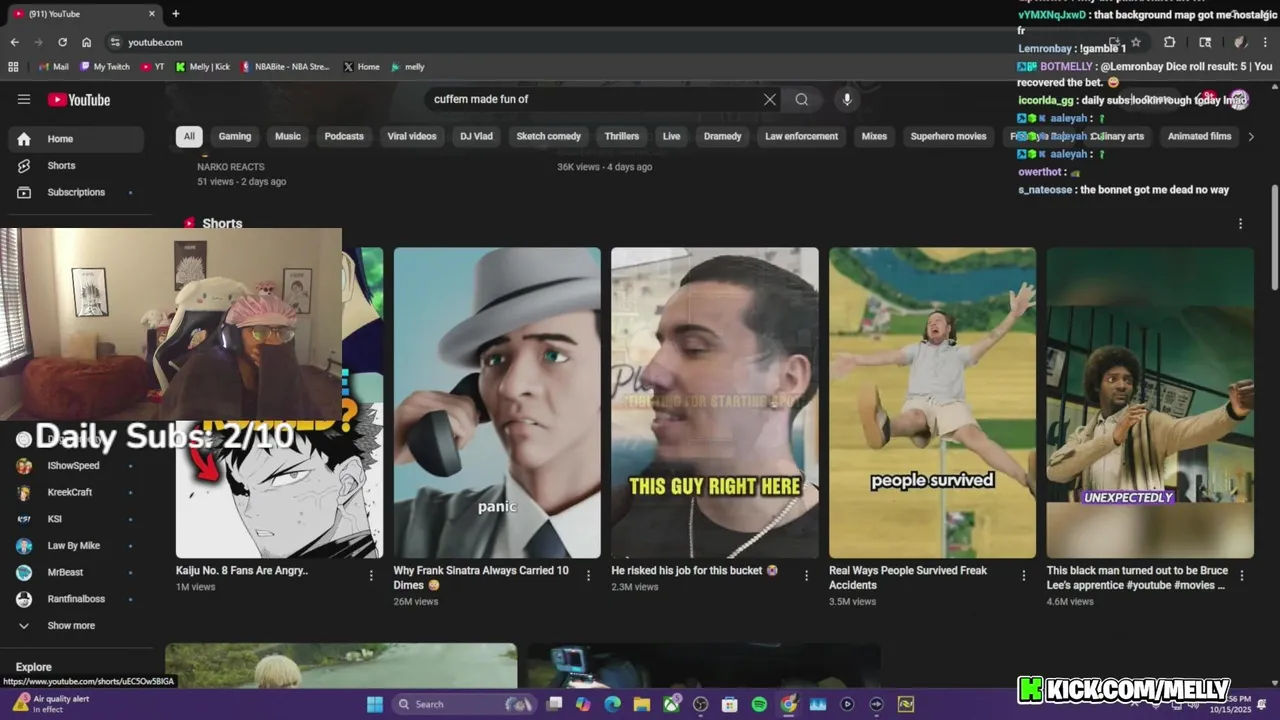Viewport: 1280px width, 720px height.
Task: Select the Gaming filter chip
Action: pos(235,136)
